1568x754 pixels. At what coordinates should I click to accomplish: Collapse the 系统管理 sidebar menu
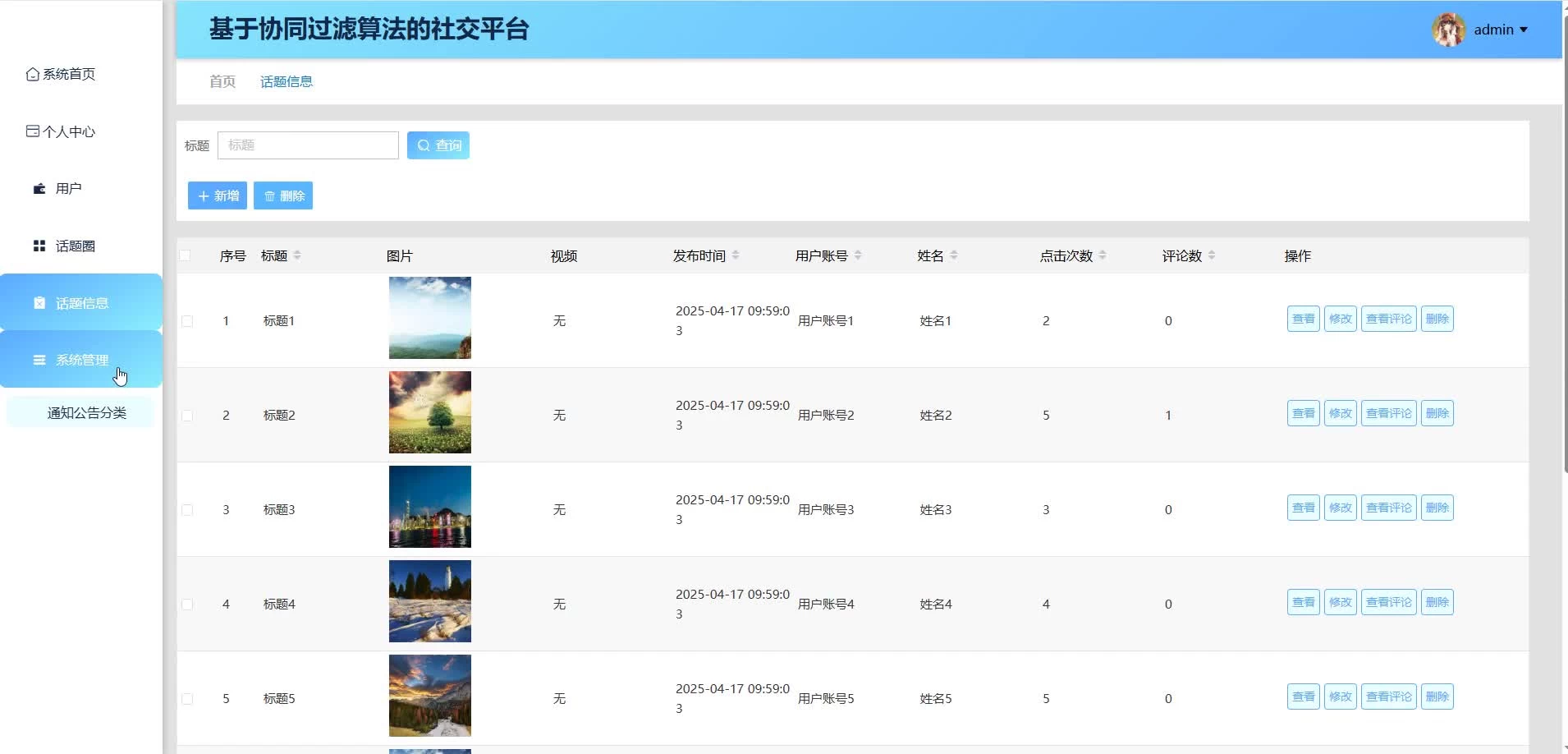[x=81, y=360]
